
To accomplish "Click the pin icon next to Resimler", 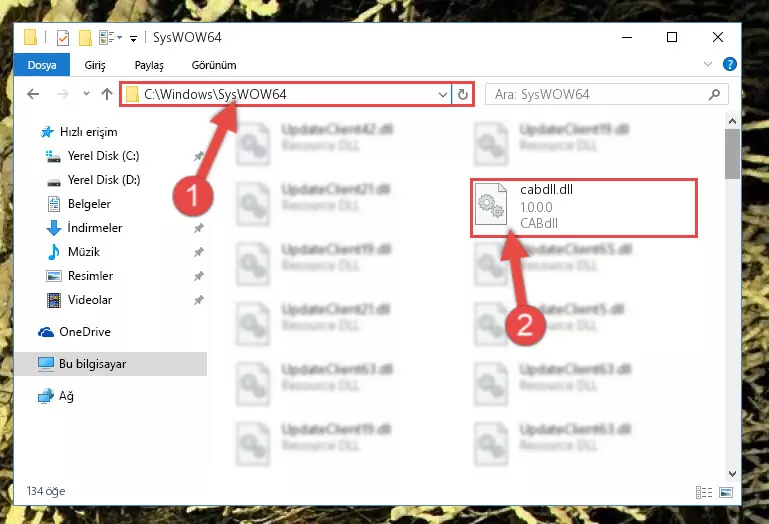I will tap(198, 276).
